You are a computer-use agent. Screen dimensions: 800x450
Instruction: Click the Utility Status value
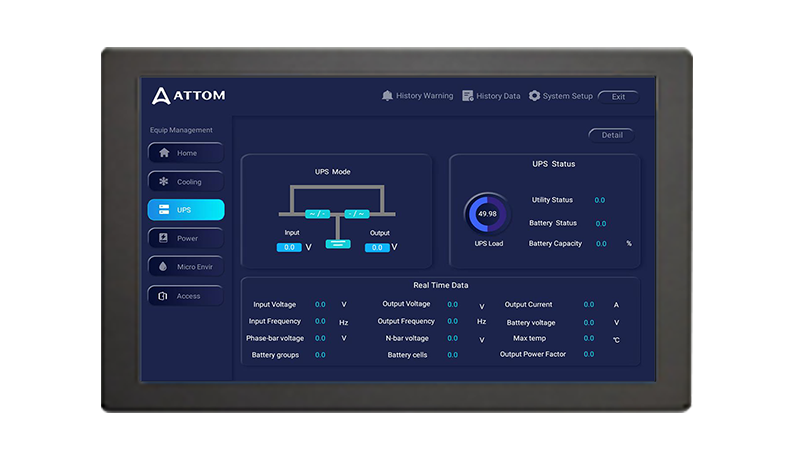pyautogui.click(x=600, y=200)
